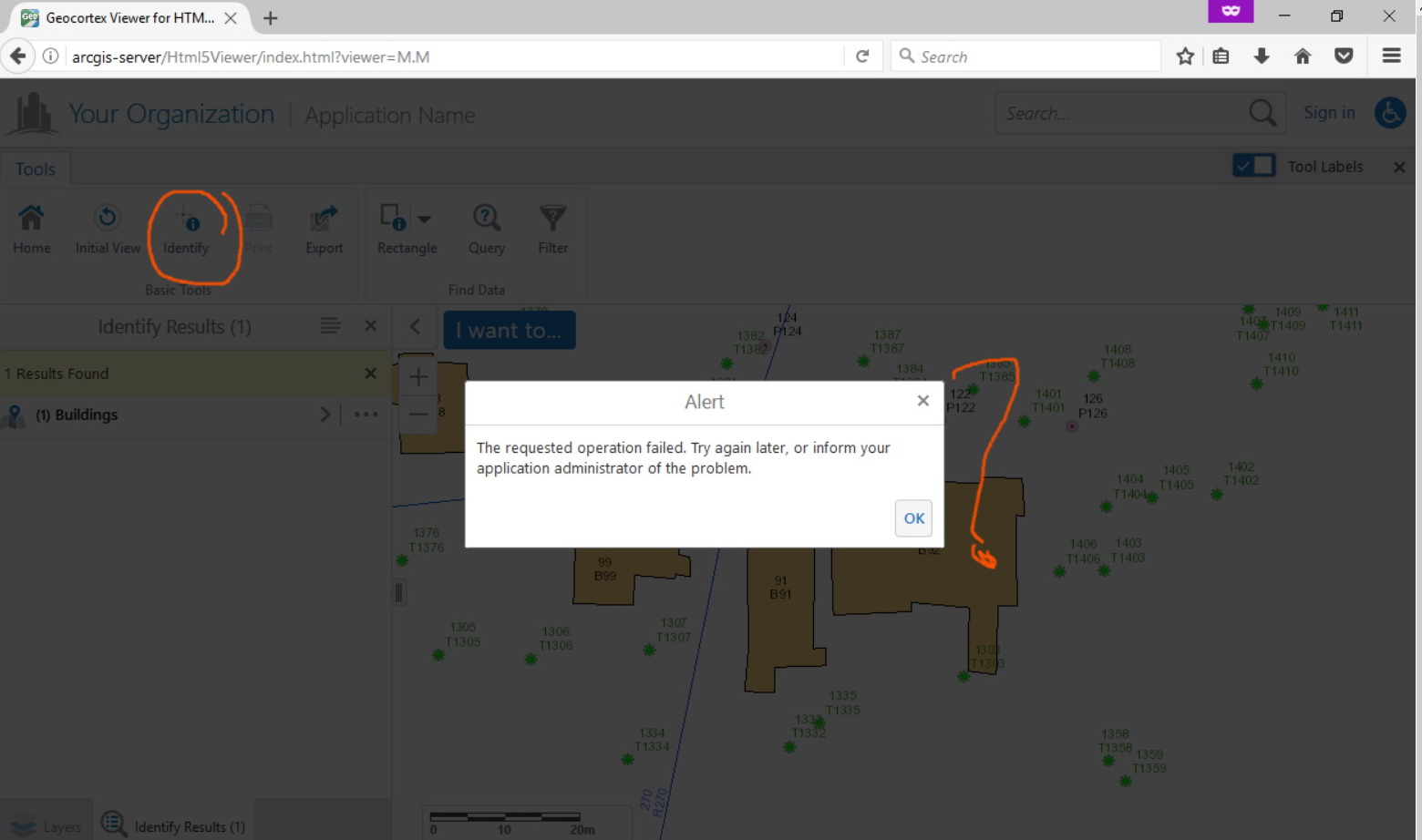
Task: Close the Alert dialog with X
Action: pos(922,401)
